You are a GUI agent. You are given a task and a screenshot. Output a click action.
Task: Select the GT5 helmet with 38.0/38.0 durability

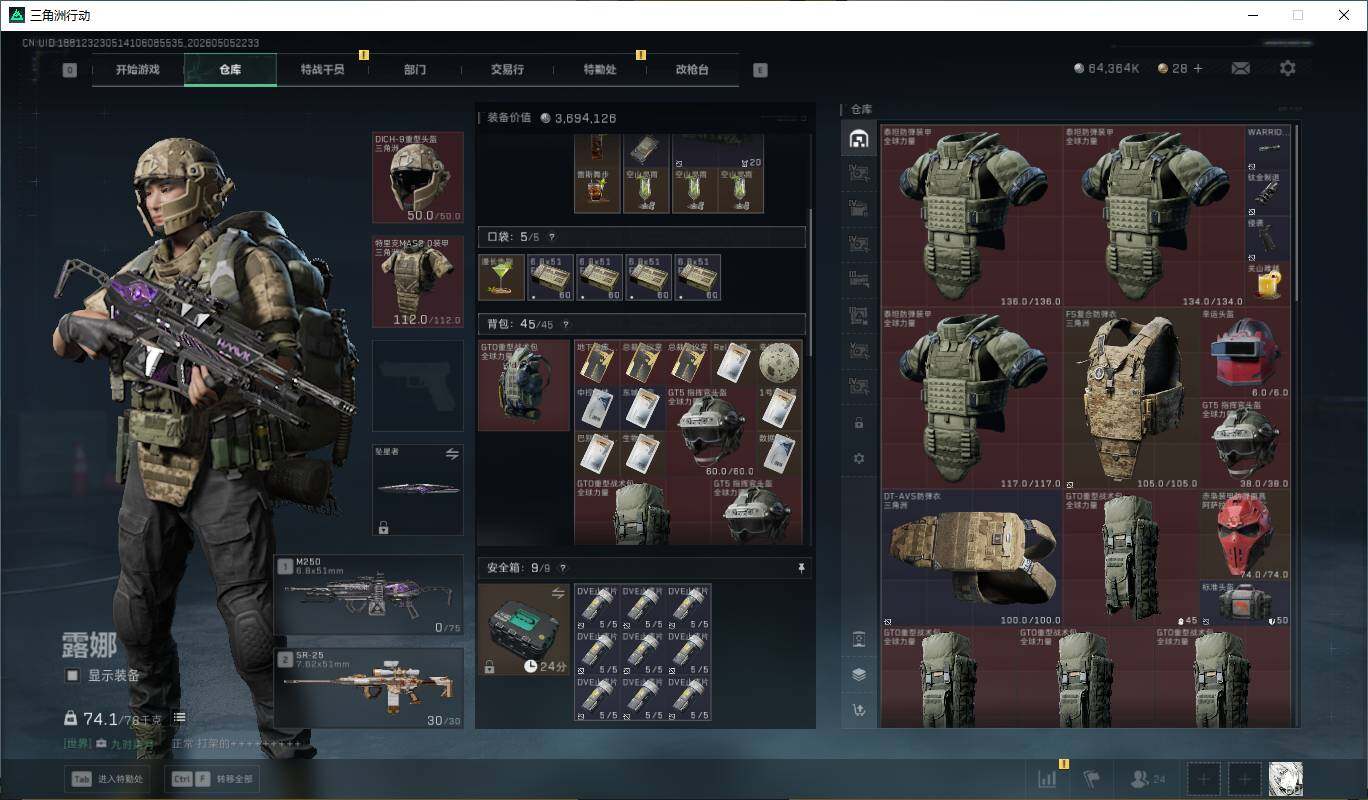(x=1245, y=444)
